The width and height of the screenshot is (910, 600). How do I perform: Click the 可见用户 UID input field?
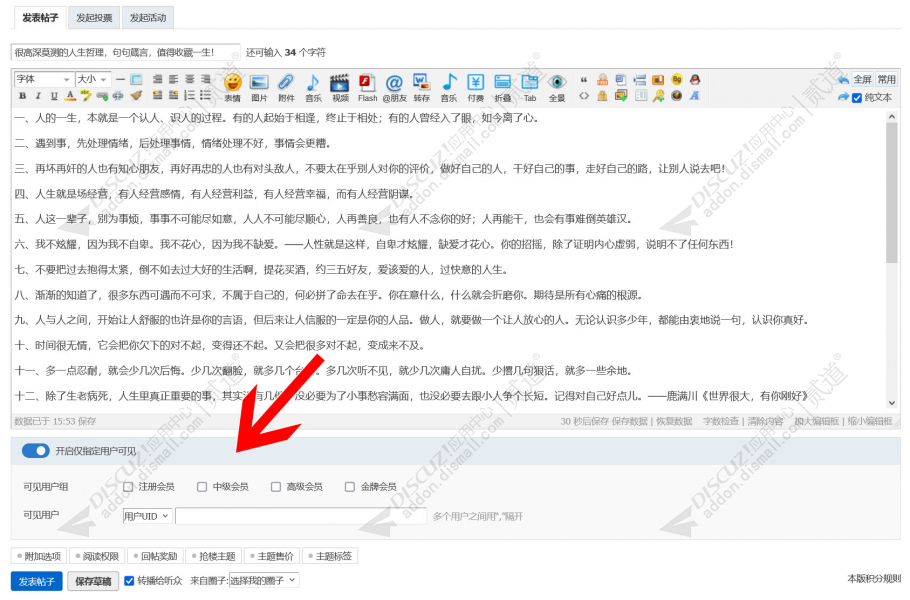pyautogui.click(x=301, y=516)
